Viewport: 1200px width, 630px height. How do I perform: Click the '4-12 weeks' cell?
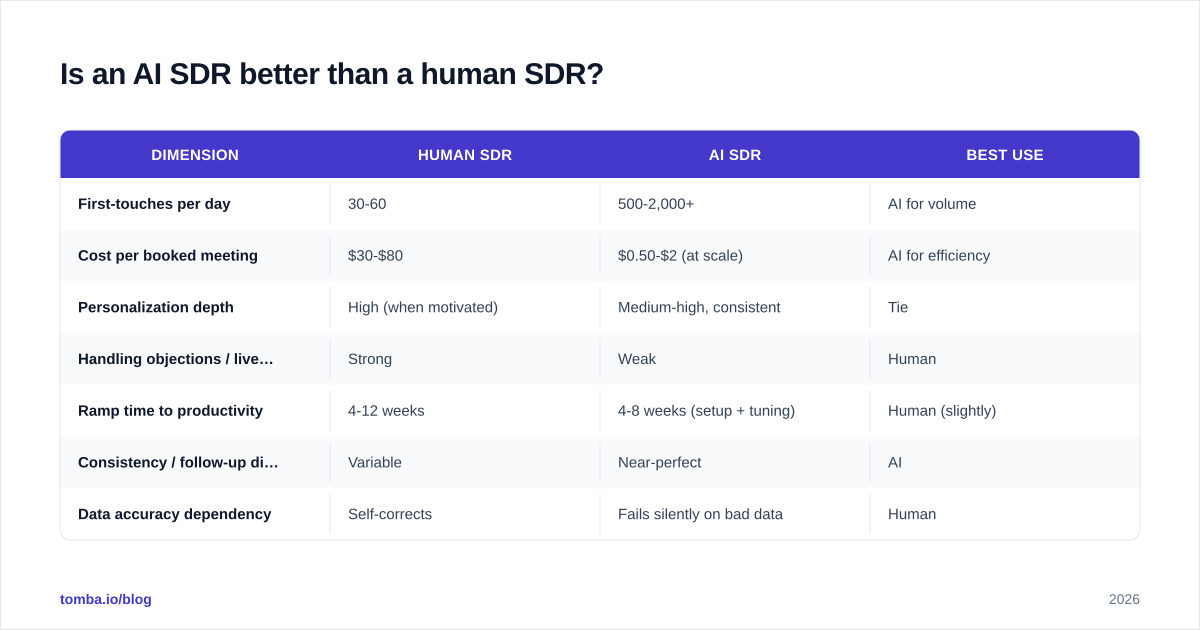point(386,411)
